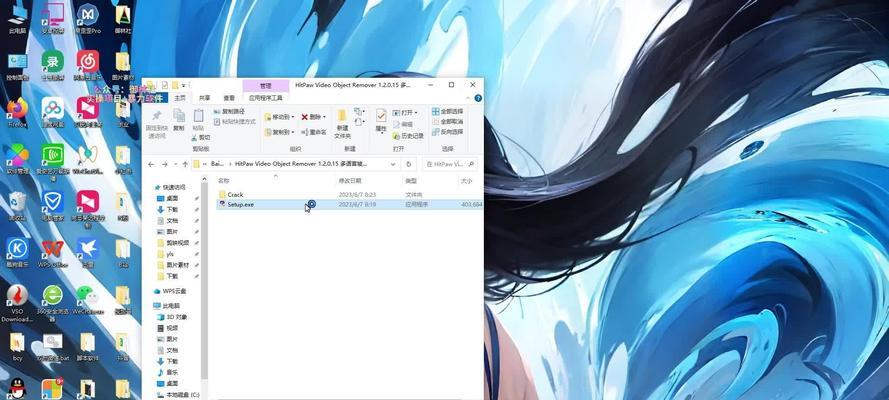Sort by the 修改日期 date column header
The height and width of the screenshot is (400, 889).
(350, 181)
